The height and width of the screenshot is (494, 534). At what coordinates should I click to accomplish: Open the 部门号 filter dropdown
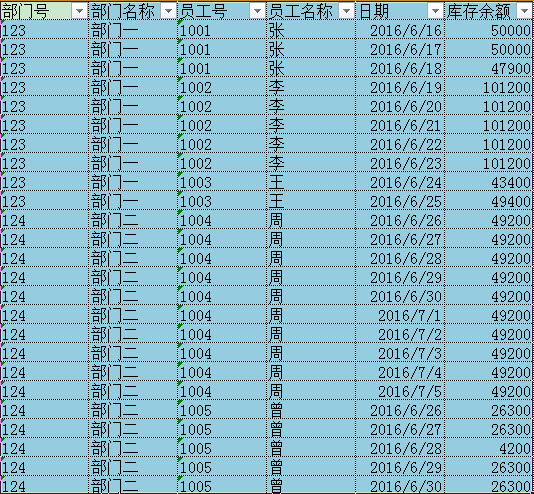coord(80,11)
